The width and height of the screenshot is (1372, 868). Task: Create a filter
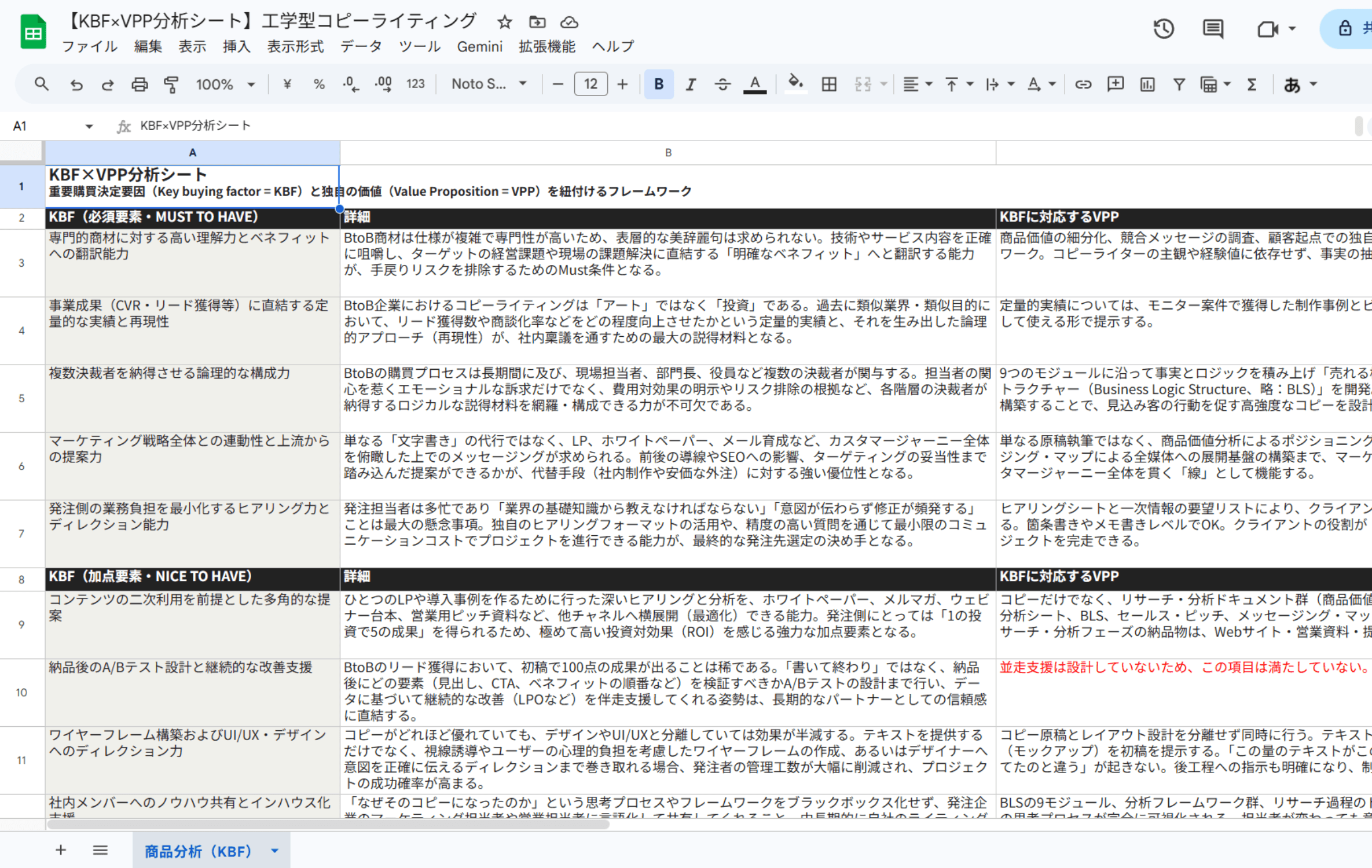pos(1179,84)
